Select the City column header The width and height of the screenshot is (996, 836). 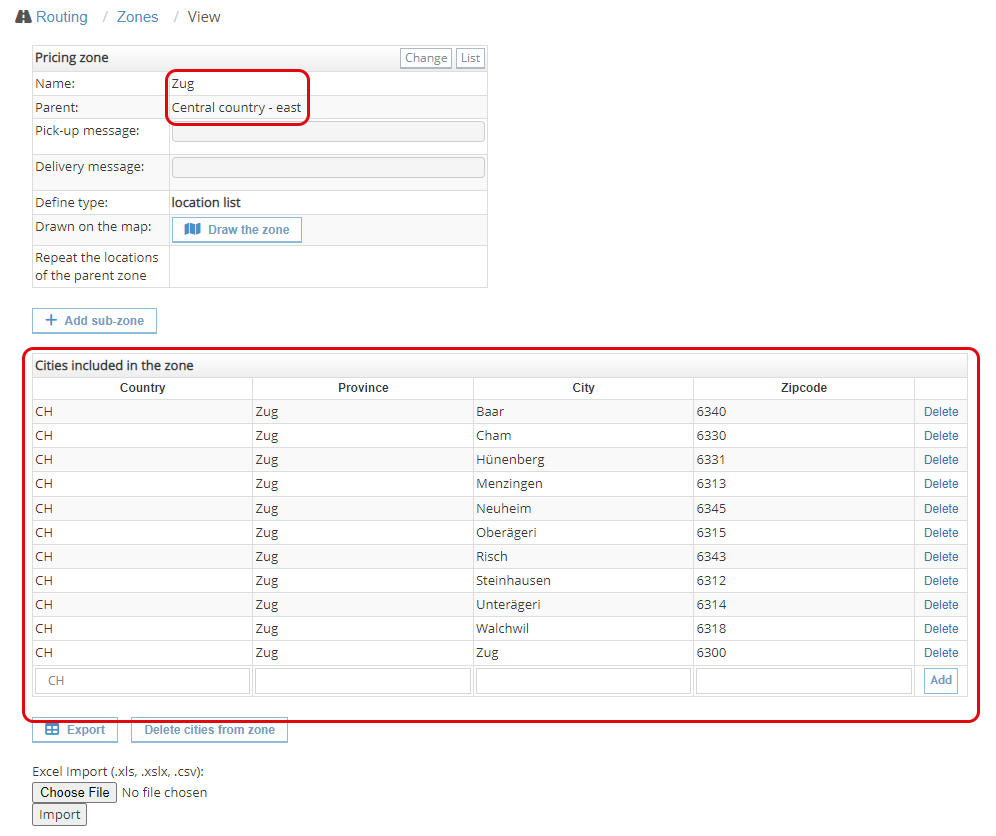pyautogui.click(x=583, y=388)
